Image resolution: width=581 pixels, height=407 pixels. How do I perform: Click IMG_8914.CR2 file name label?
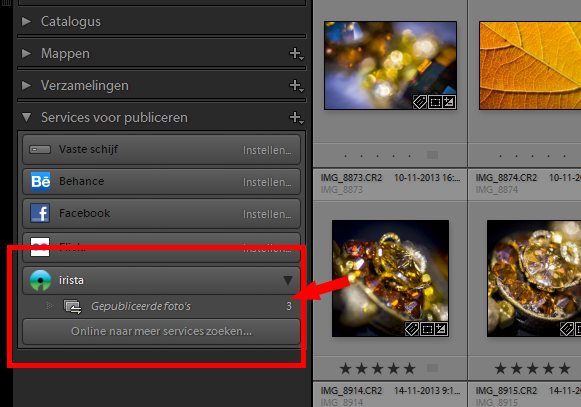351,391
